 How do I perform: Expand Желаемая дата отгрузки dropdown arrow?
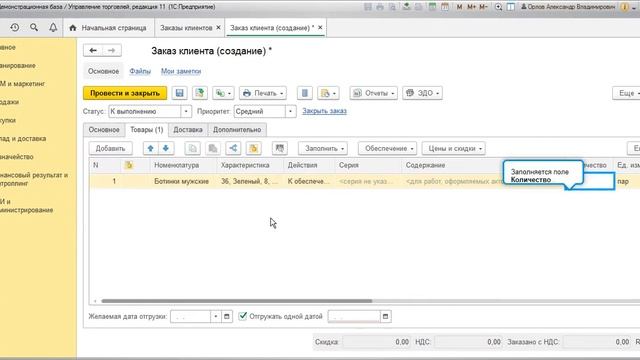pyautogui.click(x=216, y=316)
